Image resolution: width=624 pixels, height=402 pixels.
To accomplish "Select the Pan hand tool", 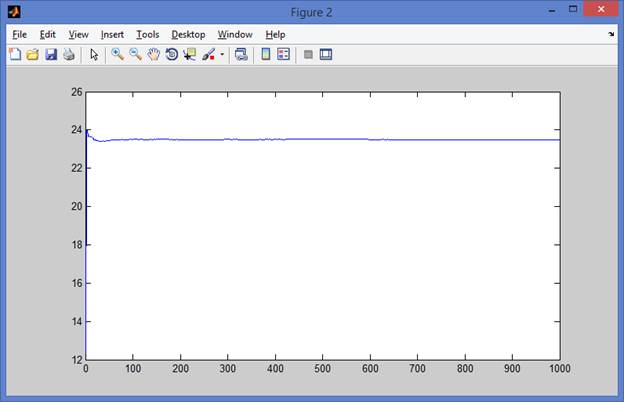I will 154,54.
